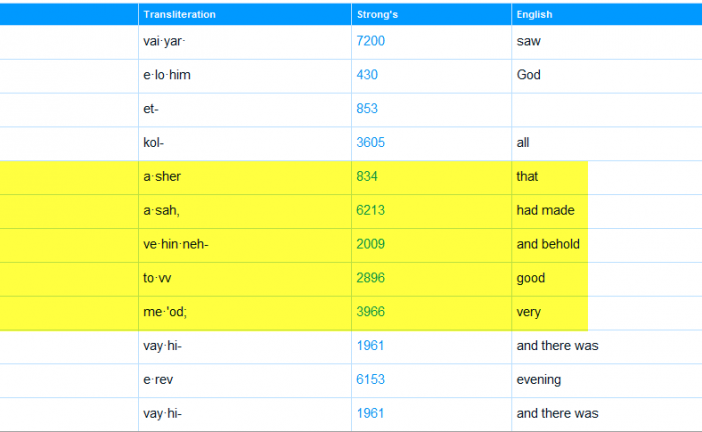Open Strong's entry 2009
Image resolution: width=702 pixels, height=432 pixels.
370,245
